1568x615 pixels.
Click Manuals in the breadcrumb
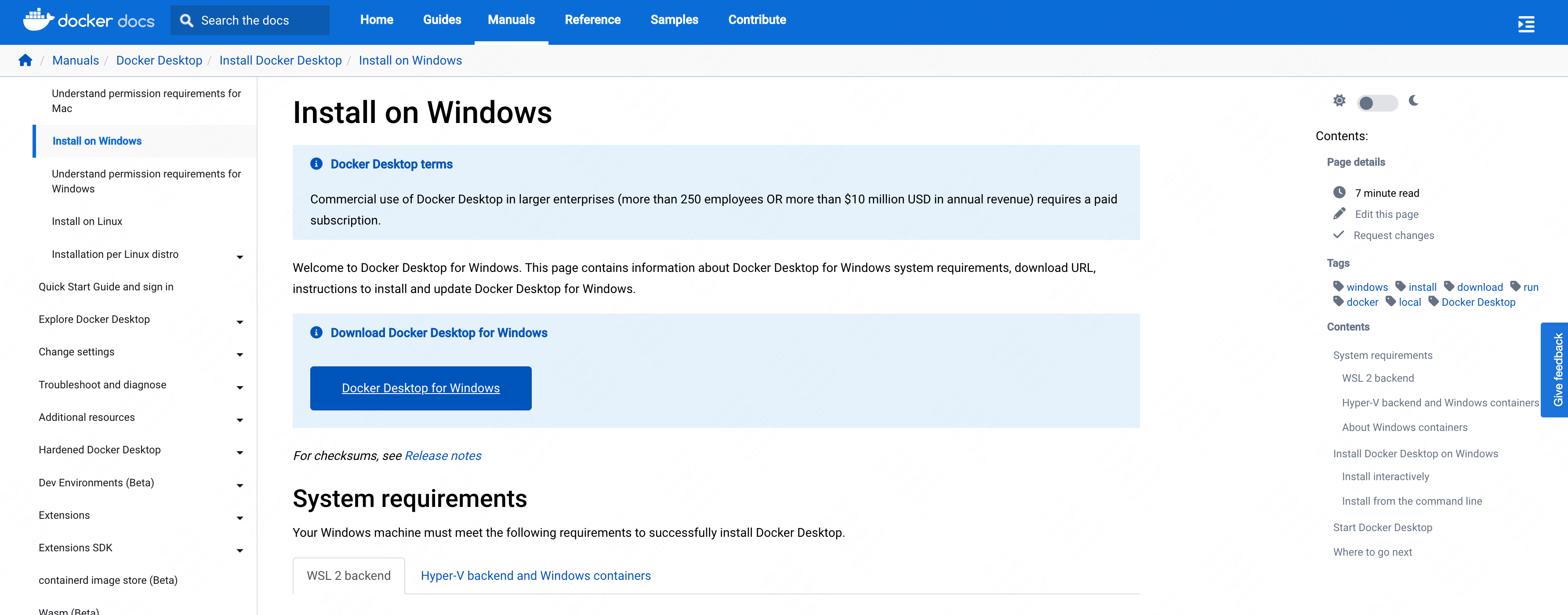[76, 60]
